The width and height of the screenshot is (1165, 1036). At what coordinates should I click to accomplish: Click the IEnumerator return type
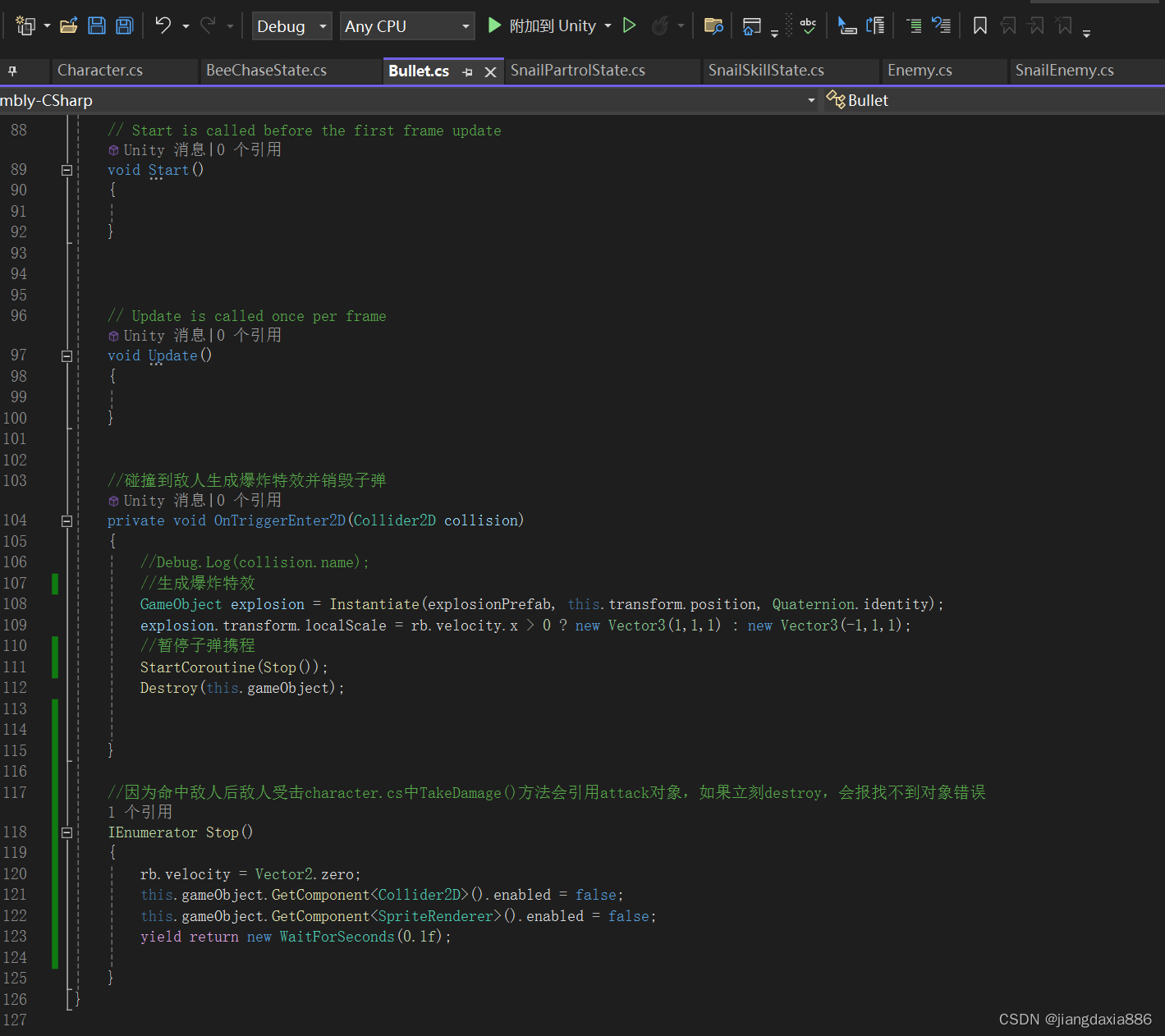pos(153,832)
